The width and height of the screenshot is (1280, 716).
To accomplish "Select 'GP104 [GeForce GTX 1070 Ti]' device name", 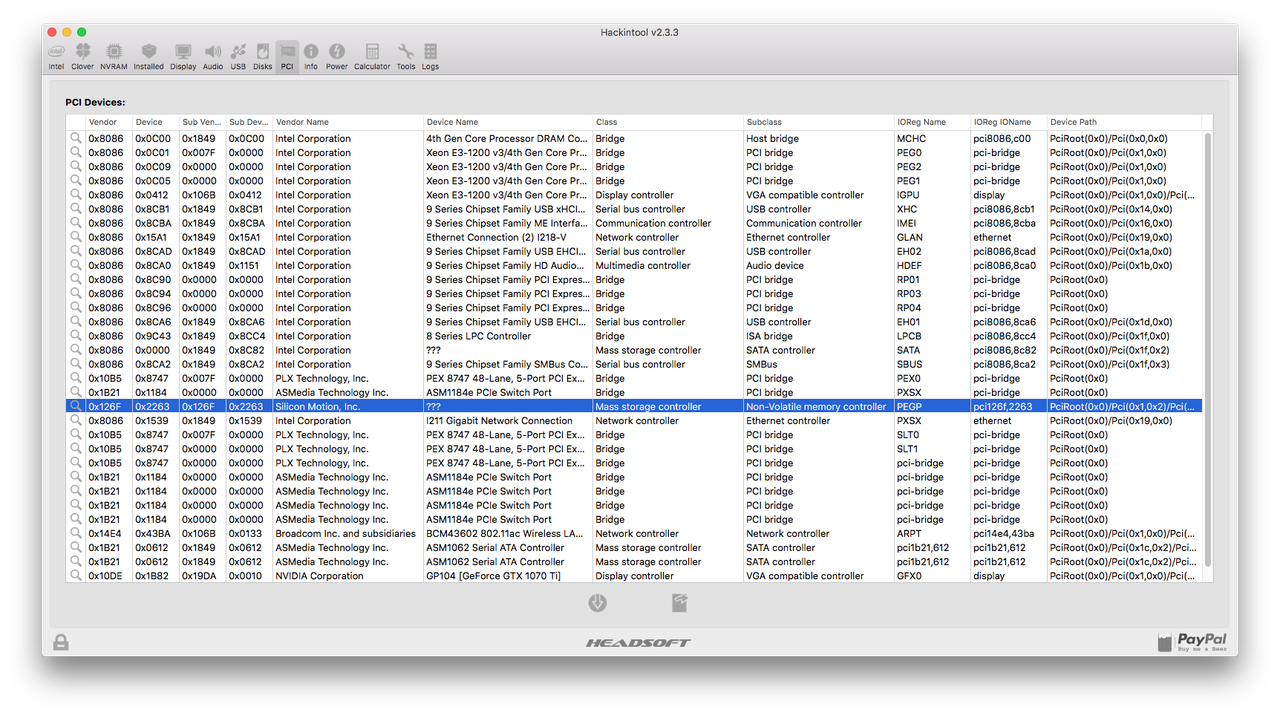I will click(x=493, y=576).
